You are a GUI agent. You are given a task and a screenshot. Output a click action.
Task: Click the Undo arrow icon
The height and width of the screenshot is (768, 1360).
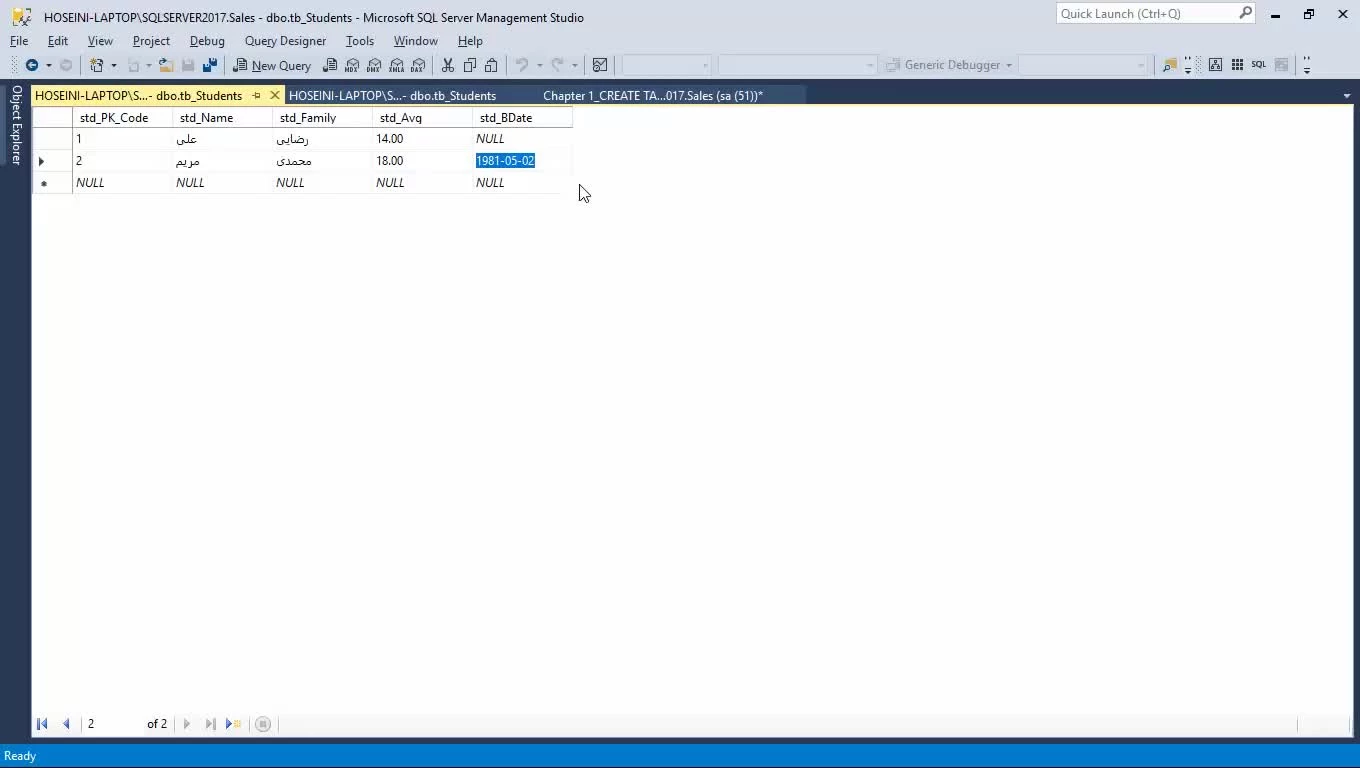pyautogui.click(x=521, y=65)
